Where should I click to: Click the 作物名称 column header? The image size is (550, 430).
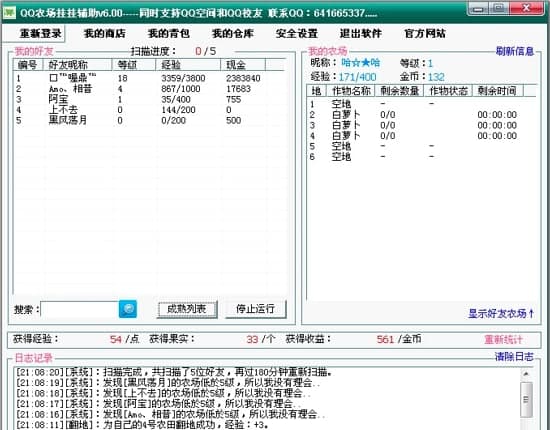click(x=351, y=91)
